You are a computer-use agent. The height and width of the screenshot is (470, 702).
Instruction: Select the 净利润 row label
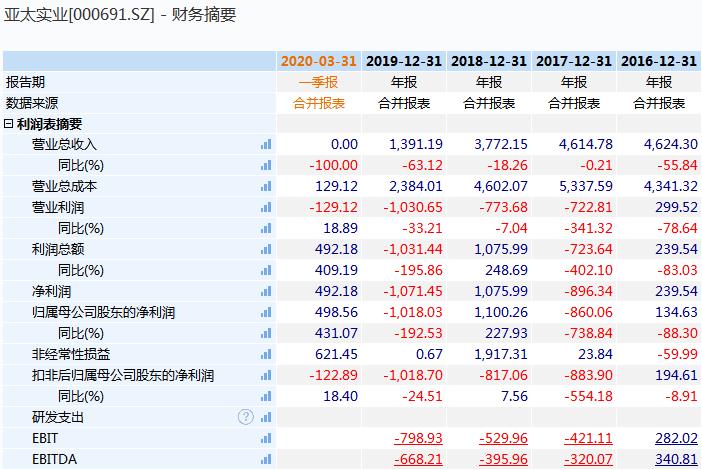(51, 291)
